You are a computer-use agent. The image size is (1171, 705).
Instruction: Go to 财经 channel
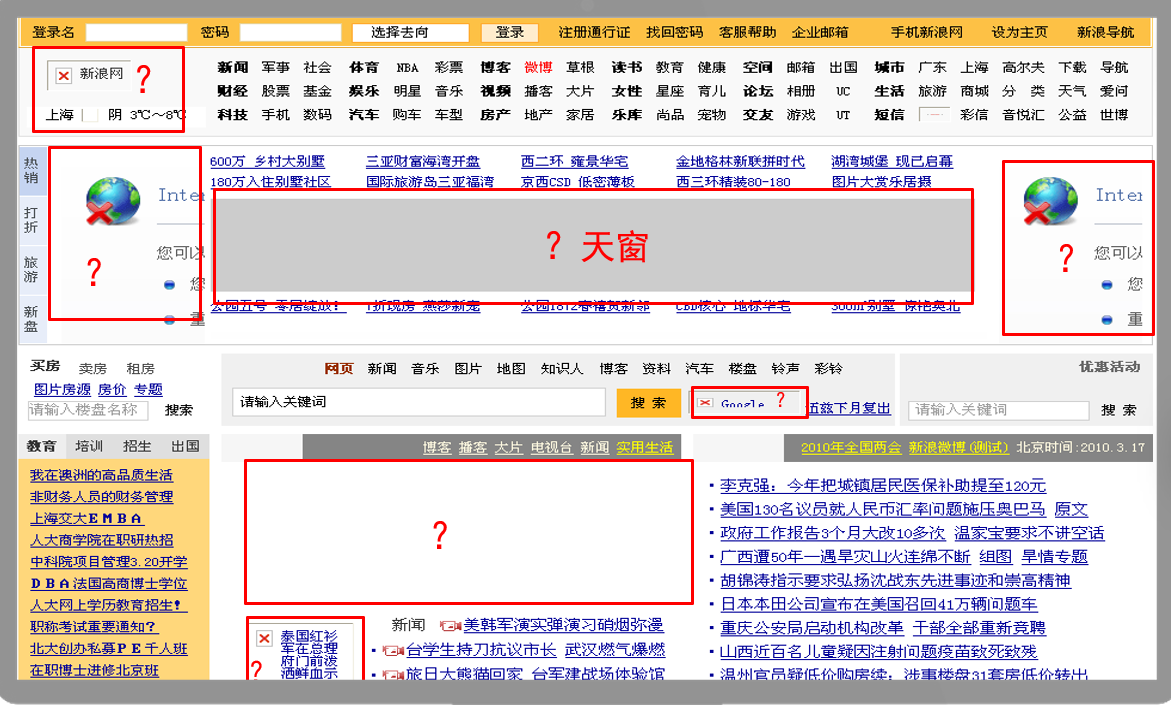[232, 91]
